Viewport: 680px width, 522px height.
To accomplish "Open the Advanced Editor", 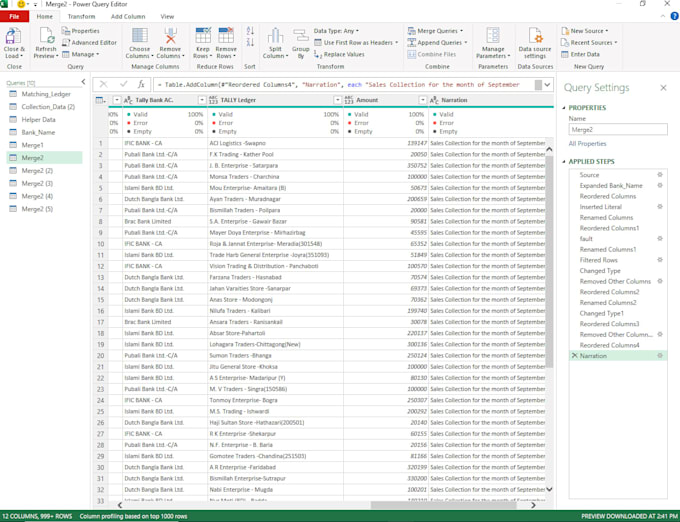I will coord(89,42).
